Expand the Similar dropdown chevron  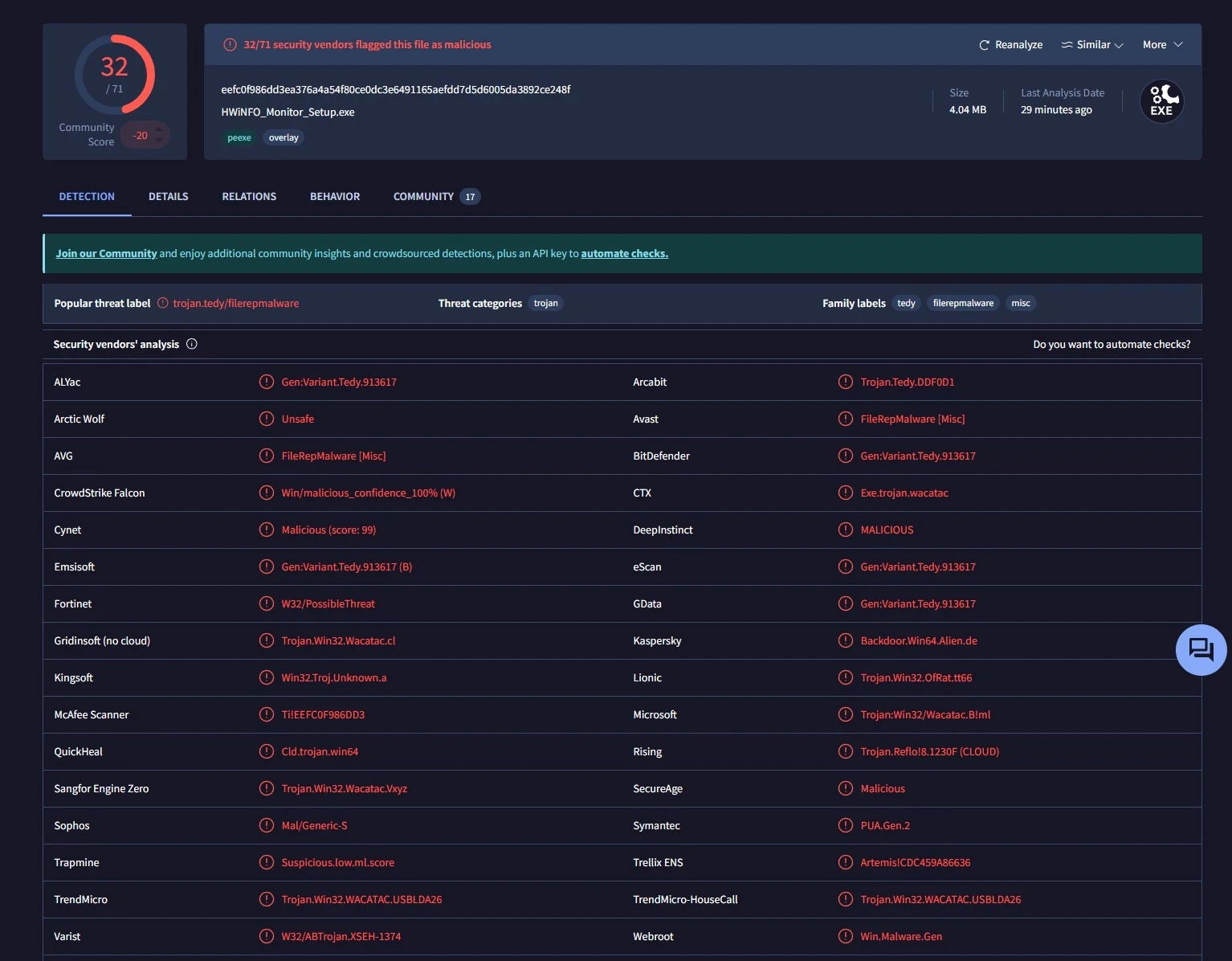pyautogui.click(x=1119, y=45)
